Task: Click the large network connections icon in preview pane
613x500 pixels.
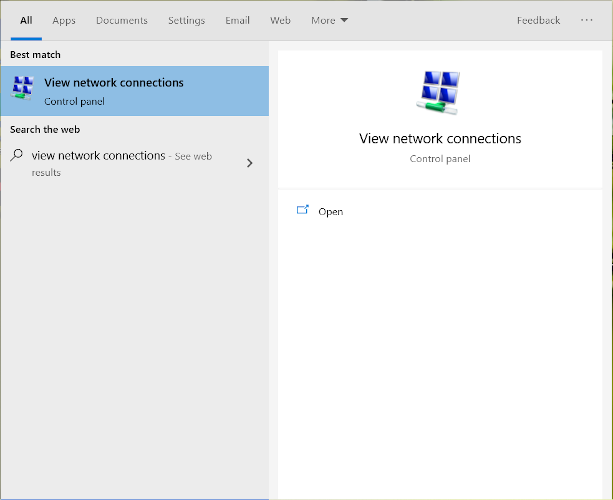Action: [440, 93]
